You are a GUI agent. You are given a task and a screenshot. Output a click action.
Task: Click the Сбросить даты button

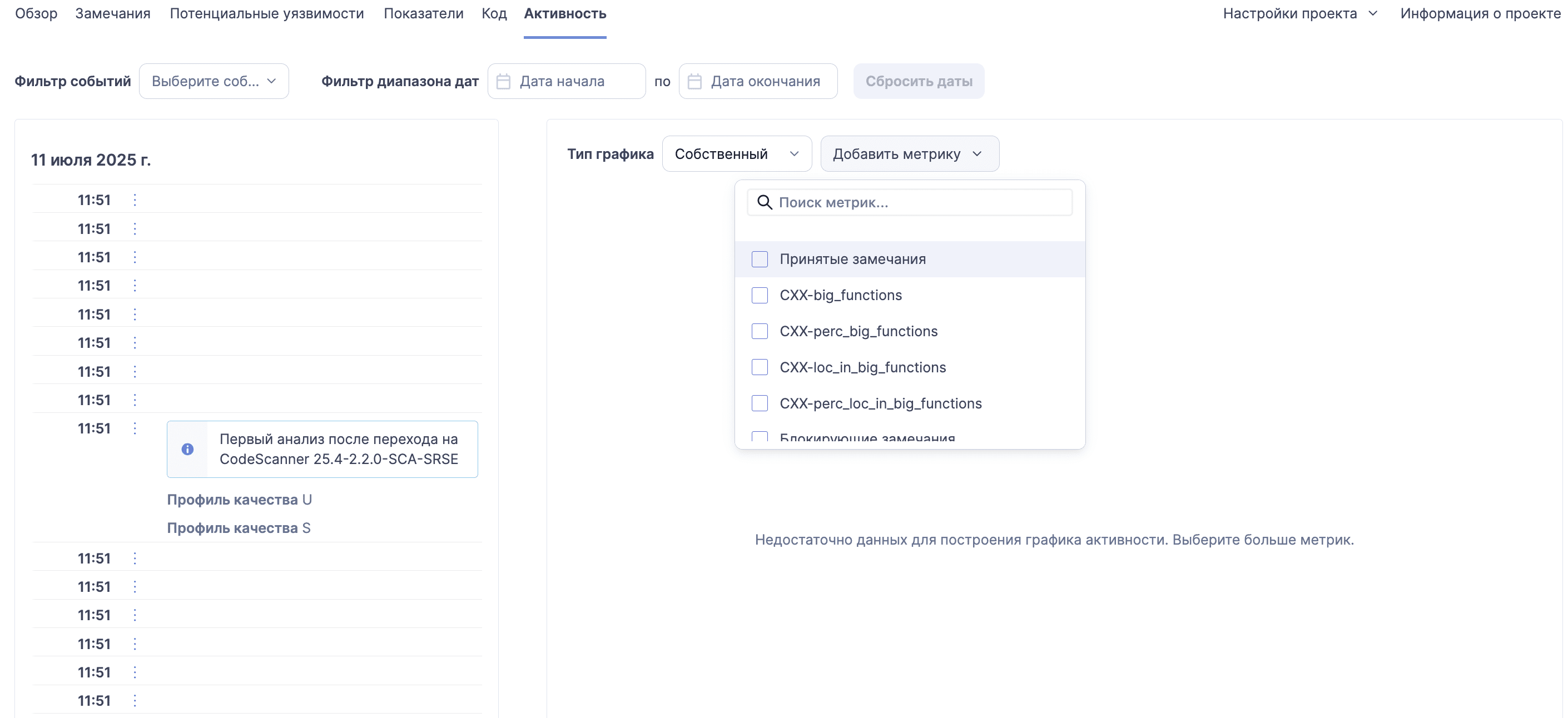click(x=919, y=81)
